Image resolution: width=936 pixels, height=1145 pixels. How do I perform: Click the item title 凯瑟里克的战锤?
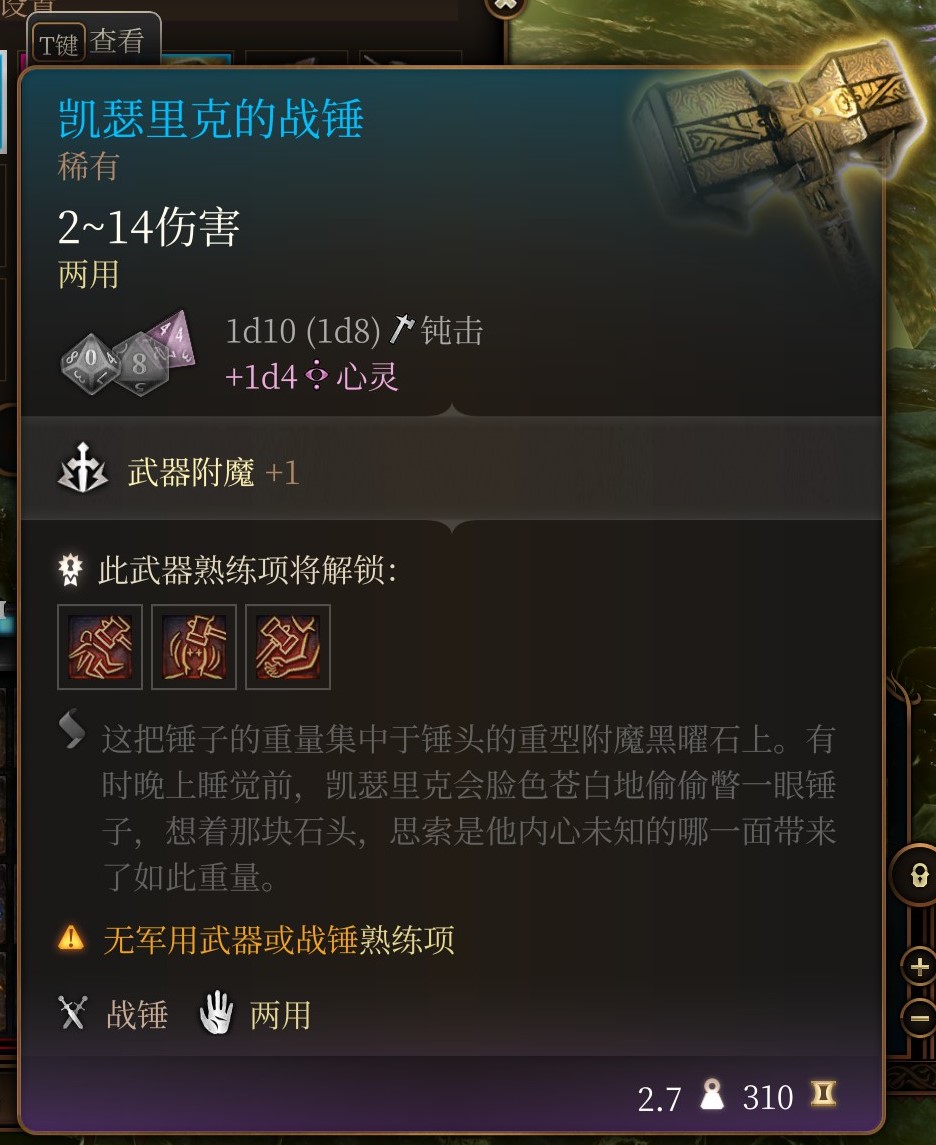tap(210, 118)
